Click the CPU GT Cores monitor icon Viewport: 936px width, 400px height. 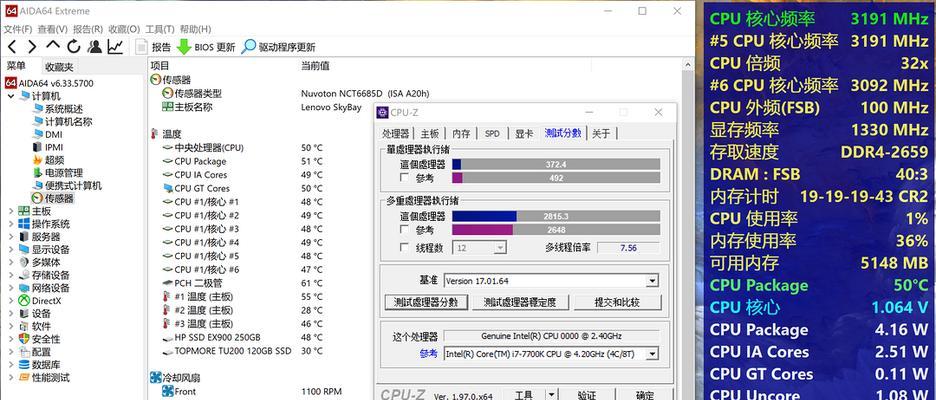coord(168,188)
